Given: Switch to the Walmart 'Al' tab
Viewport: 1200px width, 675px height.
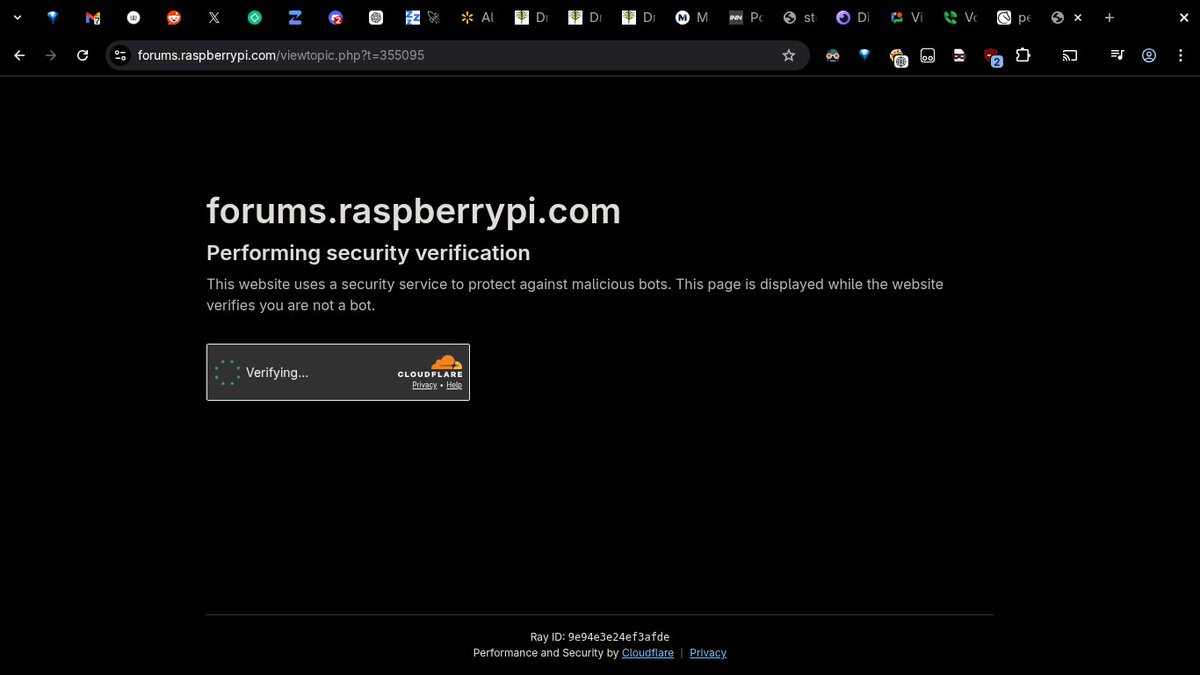Looking at the screenshot, I should [477, 18].
